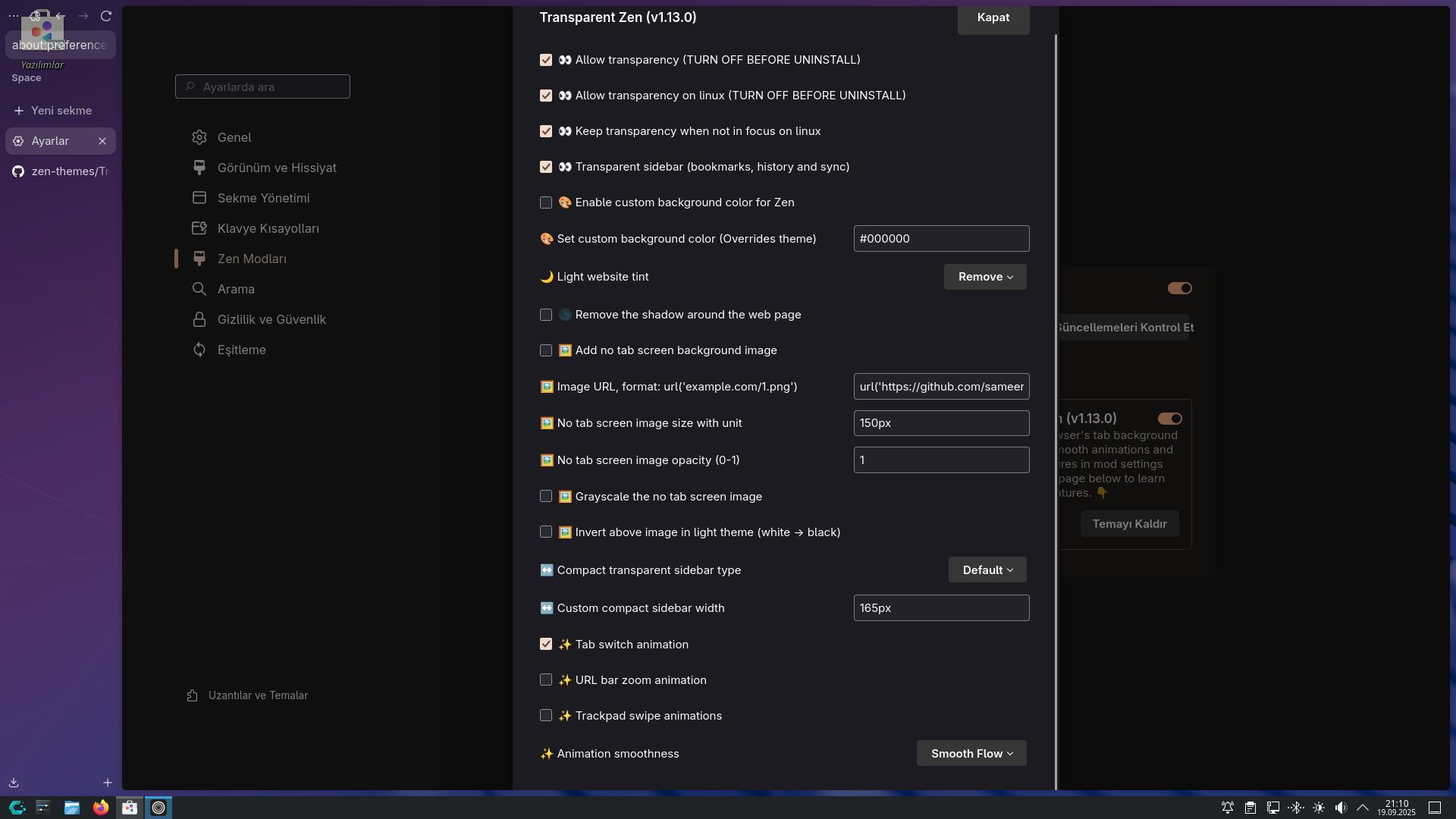Switch to the zen-themes GitHub tab
The height and width of the screenshot is (819, 1456).
[61, 171]
